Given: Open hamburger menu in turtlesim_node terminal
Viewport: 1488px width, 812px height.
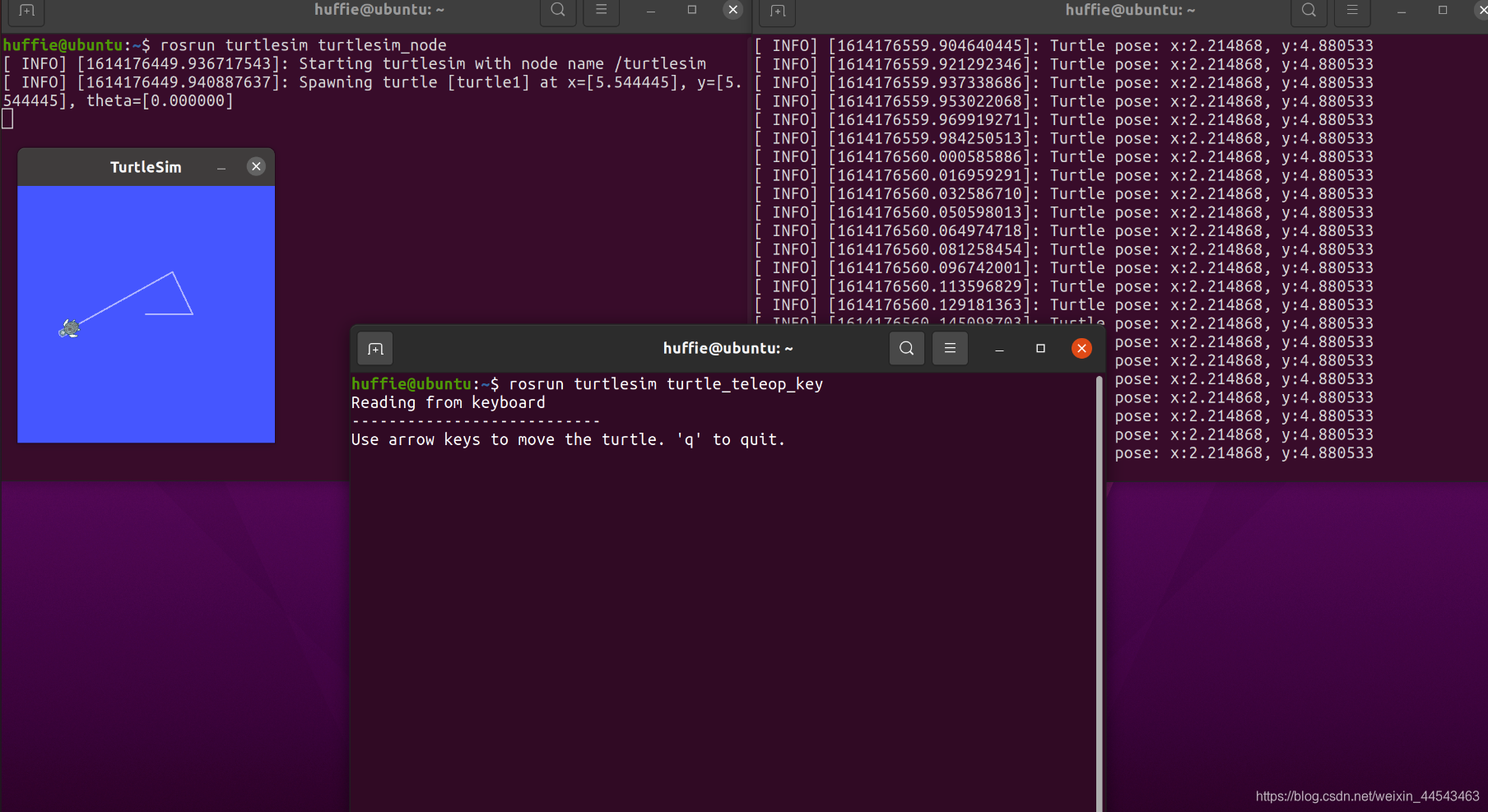Looking at the screenshot, I should pyautogui.click(x=601, y=10).
